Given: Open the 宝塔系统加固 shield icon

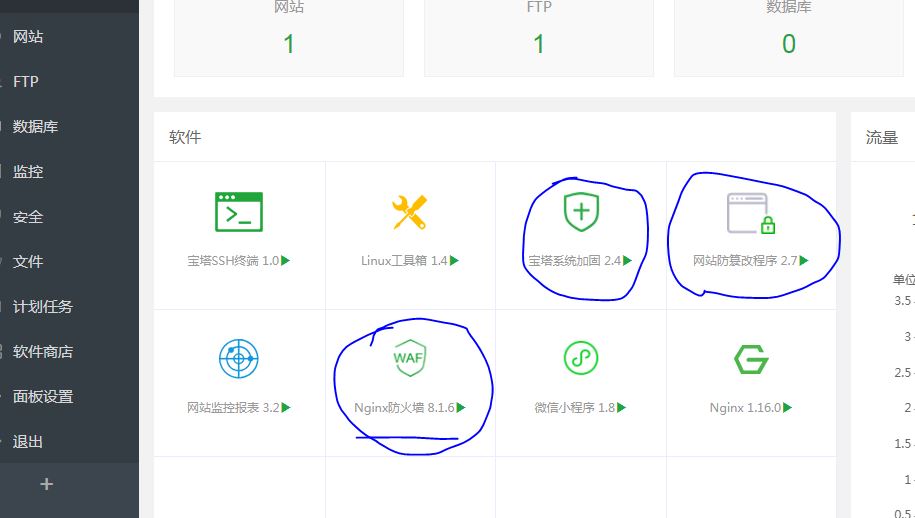Looking at the screenshot, I should pos(581,211).
